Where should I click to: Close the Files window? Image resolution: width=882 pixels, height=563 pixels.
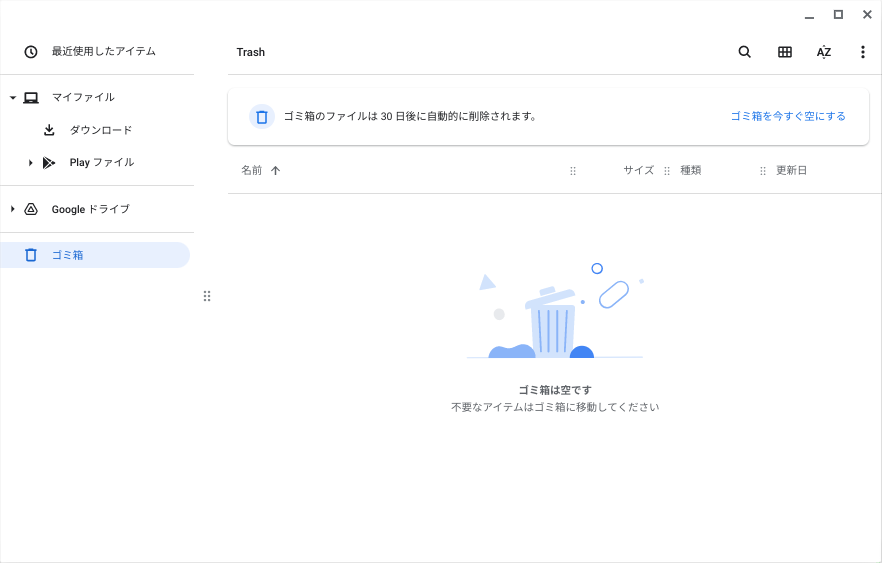867,15
